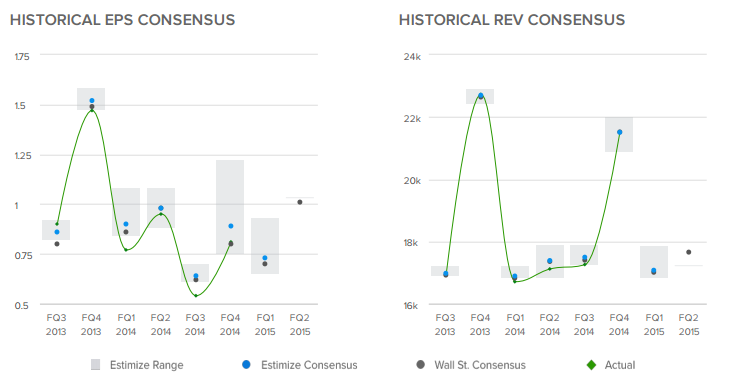Click the 16k REV y-axis value
730x390 pixels.
pyautogui.click(x=412, y=306)
